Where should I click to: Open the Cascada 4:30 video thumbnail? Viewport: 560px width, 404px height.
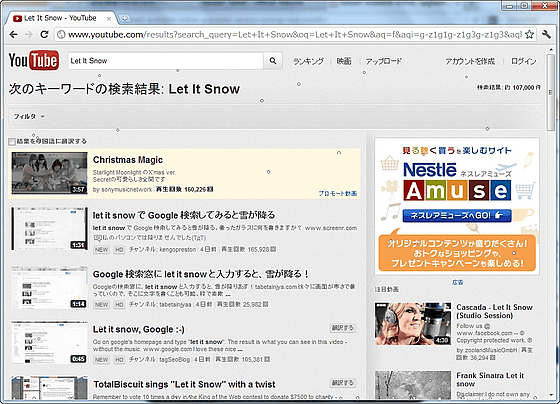413,324
